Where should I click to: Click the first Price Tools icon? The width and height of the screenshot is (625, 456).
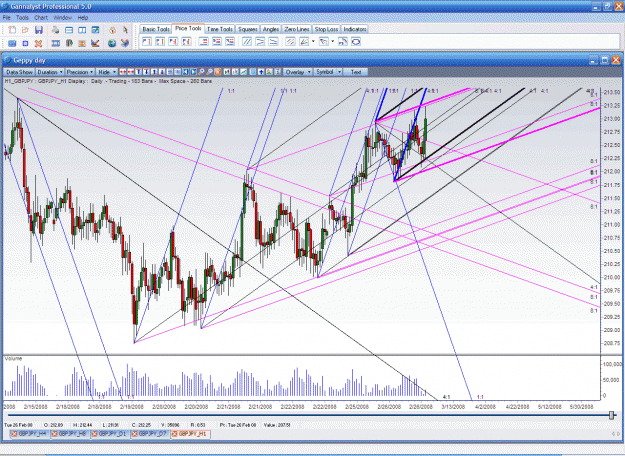147,41
